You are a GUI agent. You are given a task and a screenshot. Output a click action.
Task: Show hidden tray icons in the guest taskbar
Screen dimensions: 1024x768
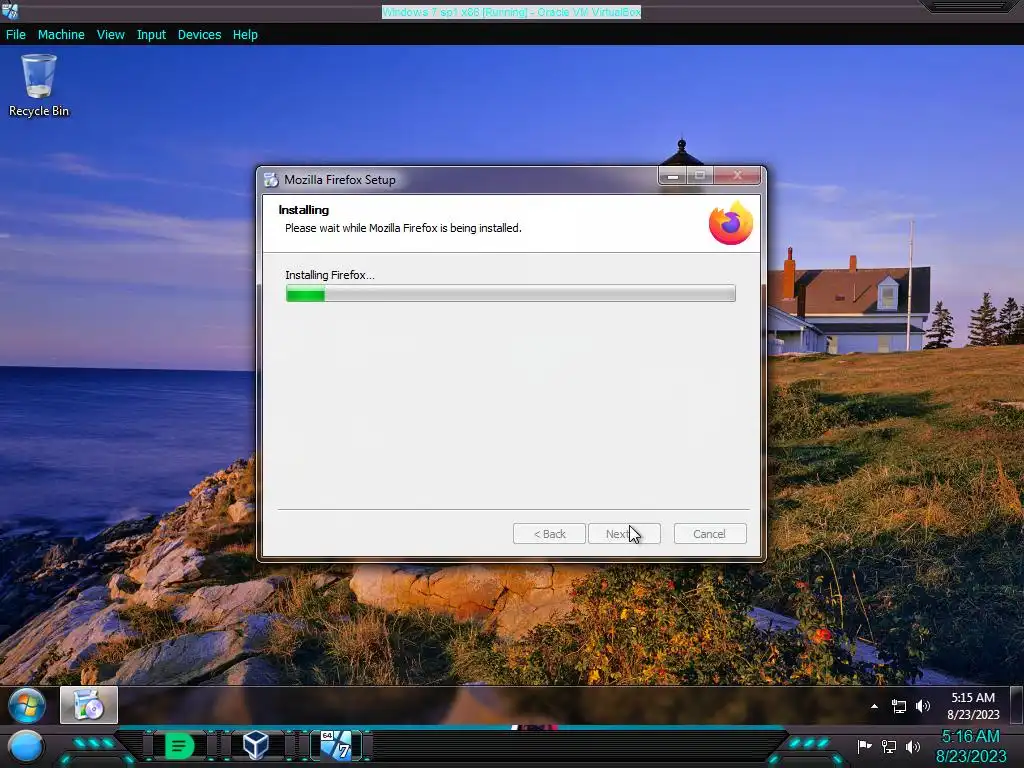[874, 706]
